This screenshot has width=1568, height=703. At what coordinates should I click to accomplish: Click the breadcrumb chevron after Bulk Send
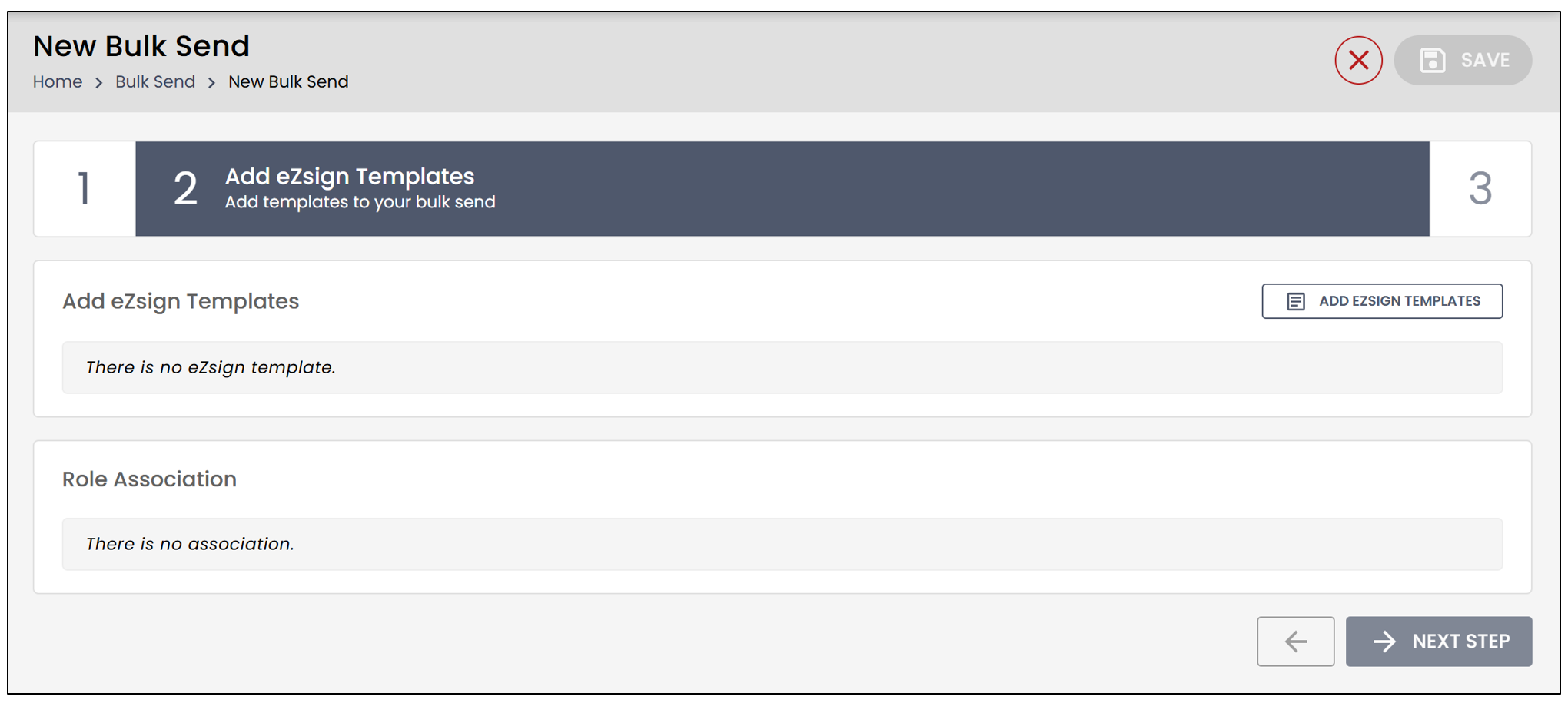(x=211, y=82)
